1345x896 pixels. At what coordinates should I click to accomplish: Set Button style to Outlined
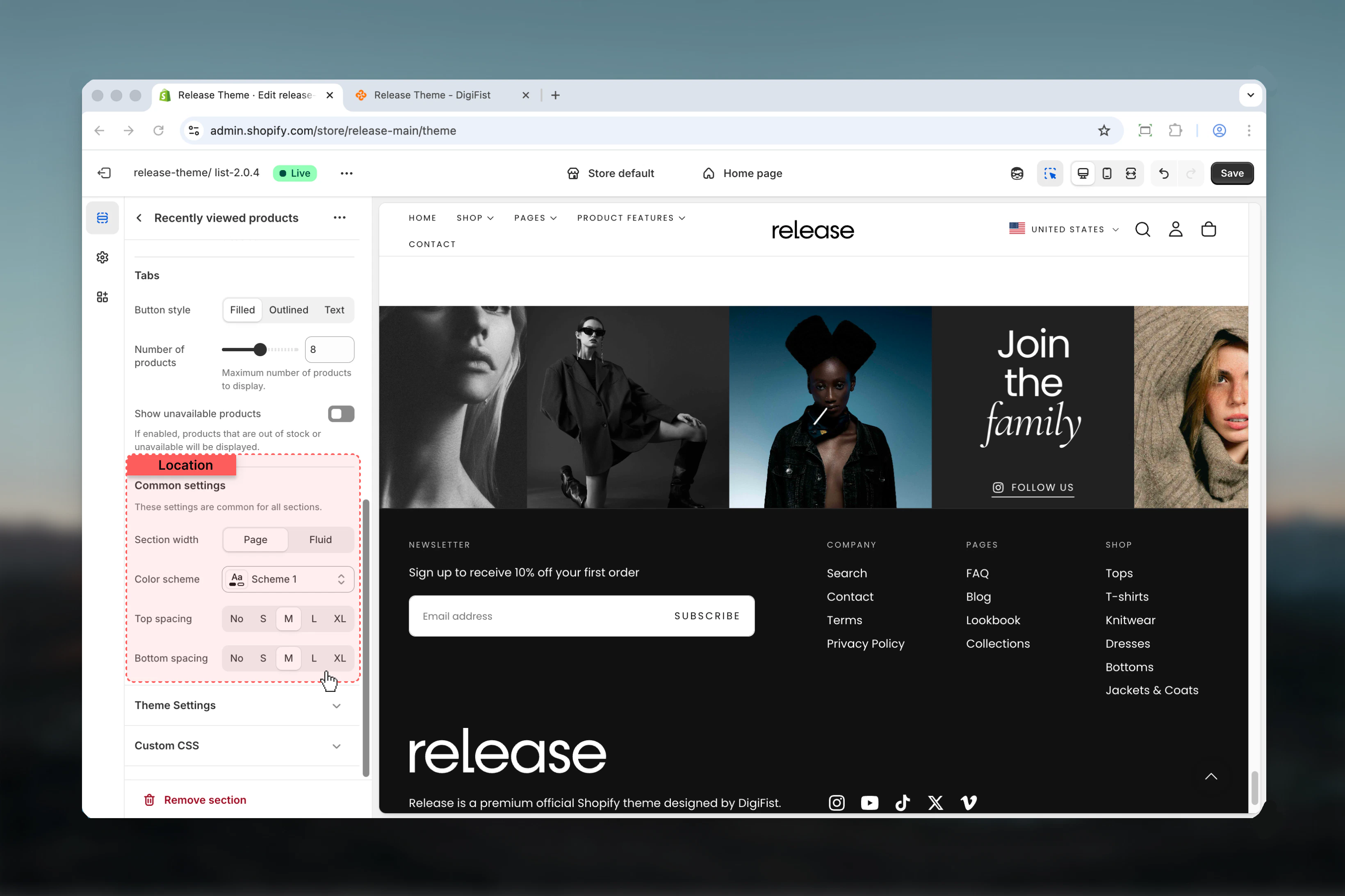point(289,310)
